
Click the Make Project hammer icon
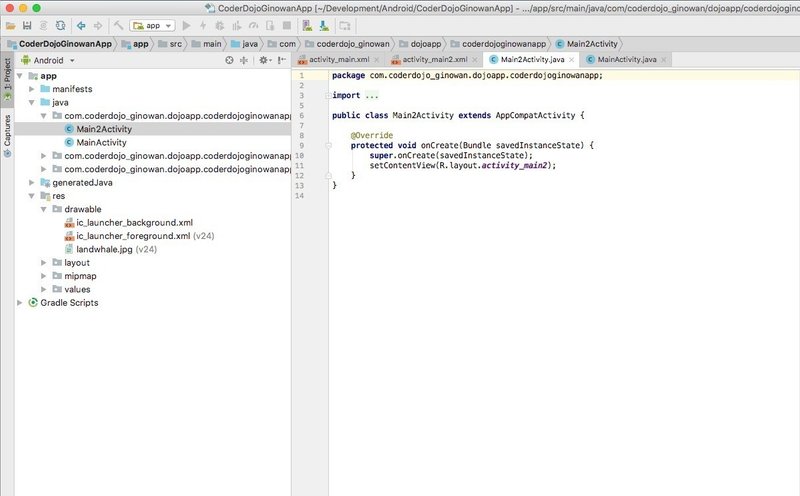118,26
